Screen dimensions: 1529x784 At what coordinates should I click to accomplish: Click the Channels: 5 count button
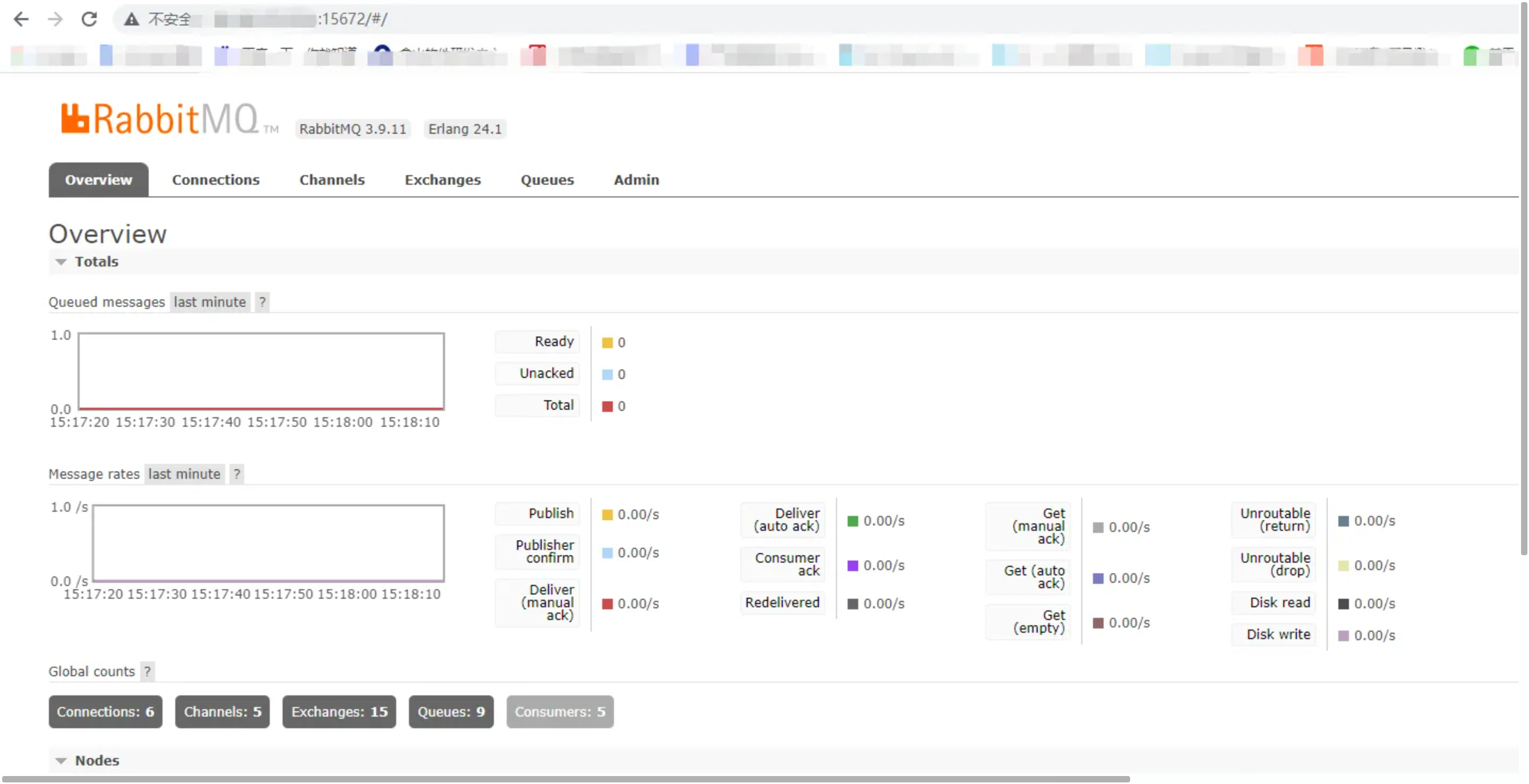click(222, 712)
